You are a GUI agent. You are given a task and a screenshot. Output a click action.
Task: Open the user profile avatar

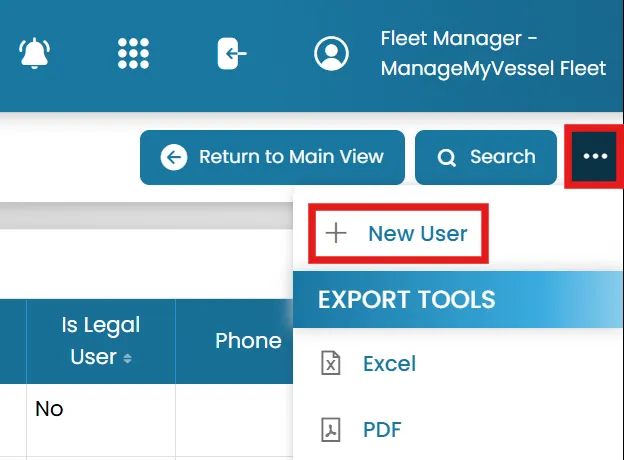(331, 53)
